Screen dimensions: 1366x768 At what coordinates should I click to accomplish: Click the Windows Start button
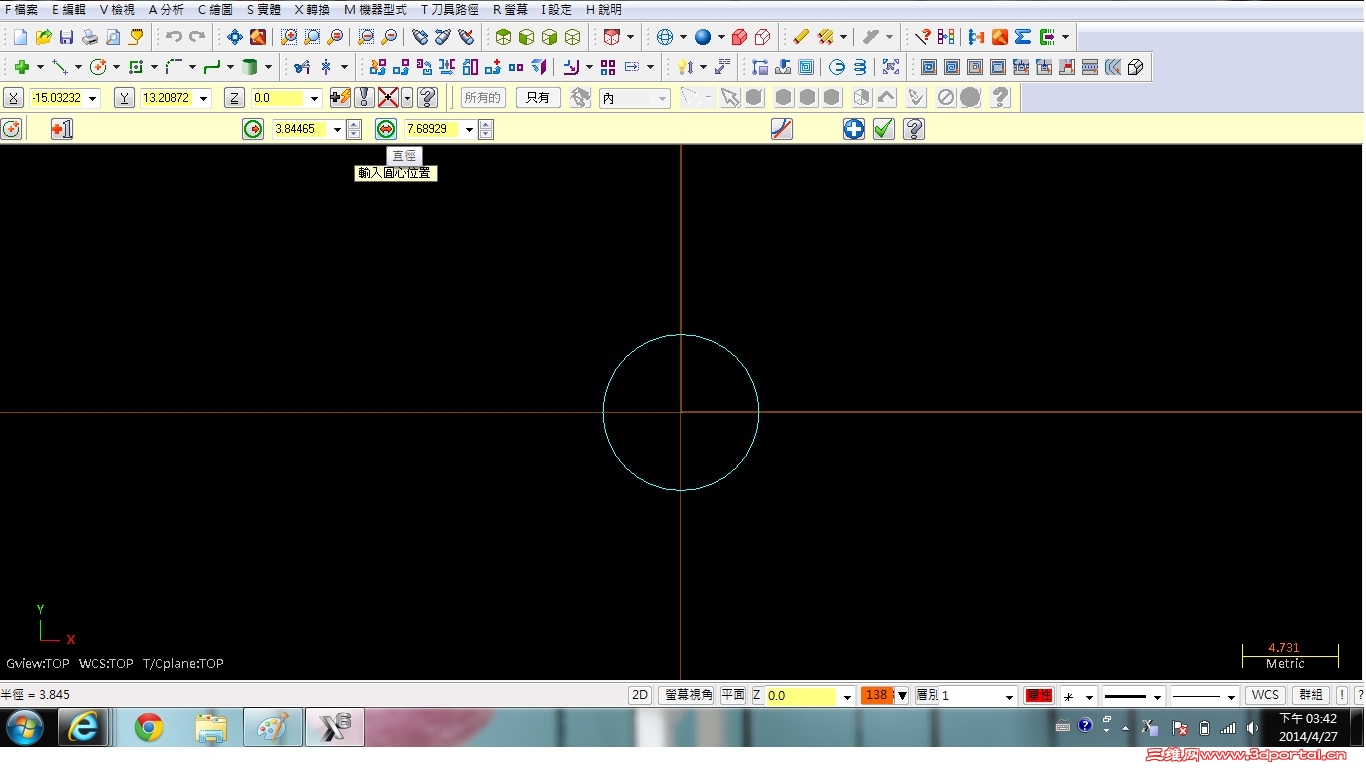click(25, 728)
